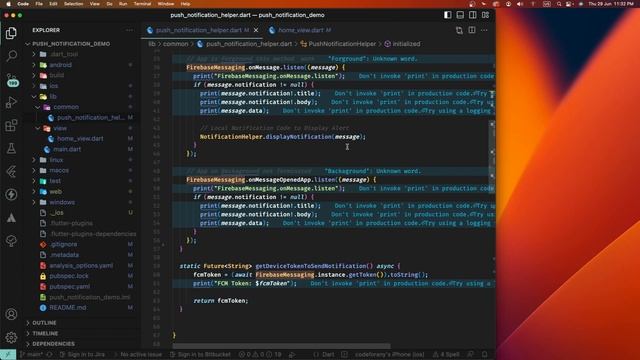Screen dimensions: 640x360
Task: Select the push_notification_helper.dart tab
Action: coord(203,30)
